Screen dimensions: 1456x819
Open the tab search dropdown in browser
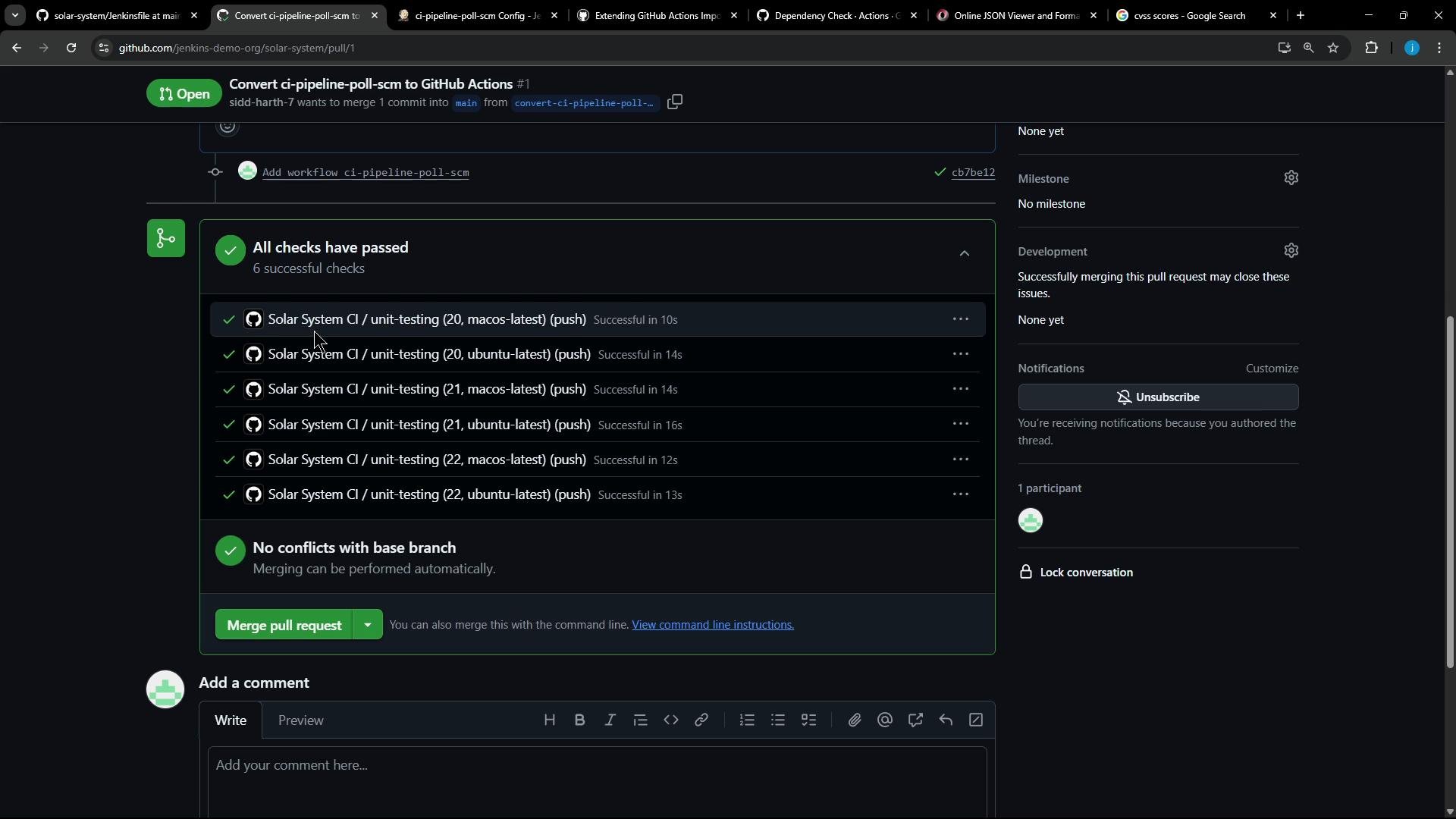[14, 15]
